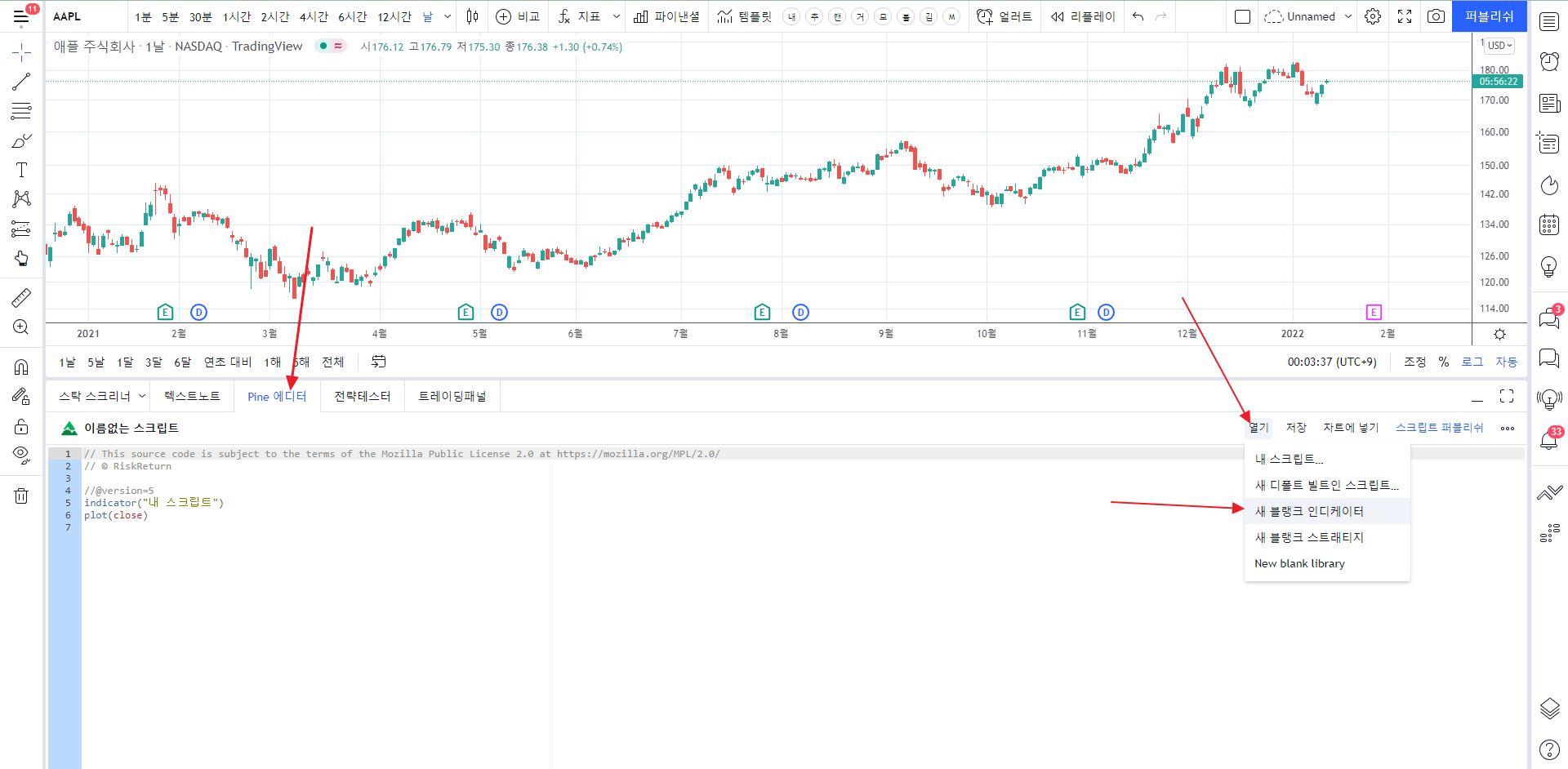The height and width of the screenshot is (769, 1568).
Task: Toggle stay in drawing mode
Action: click(x=21, y=397)
